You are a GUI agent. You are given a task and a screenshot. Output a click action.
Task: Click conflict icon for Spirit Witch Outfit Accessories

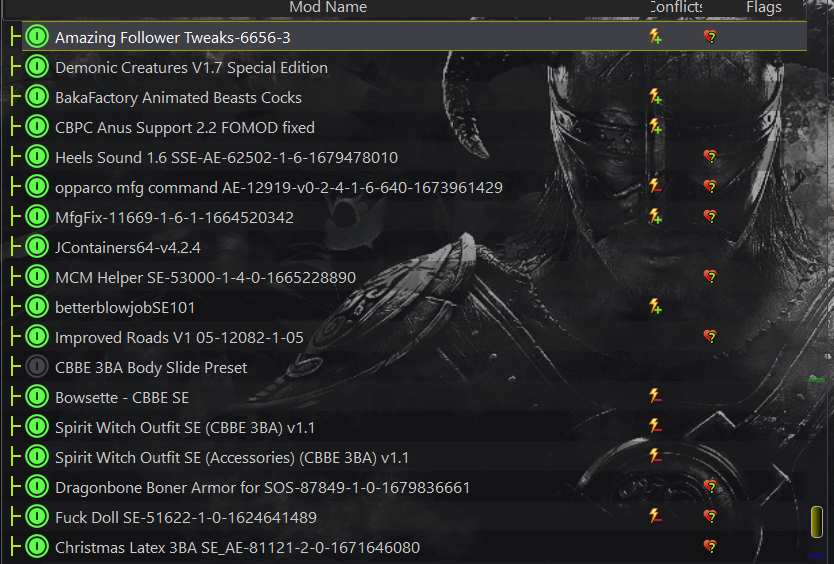(x=655, y=457)
